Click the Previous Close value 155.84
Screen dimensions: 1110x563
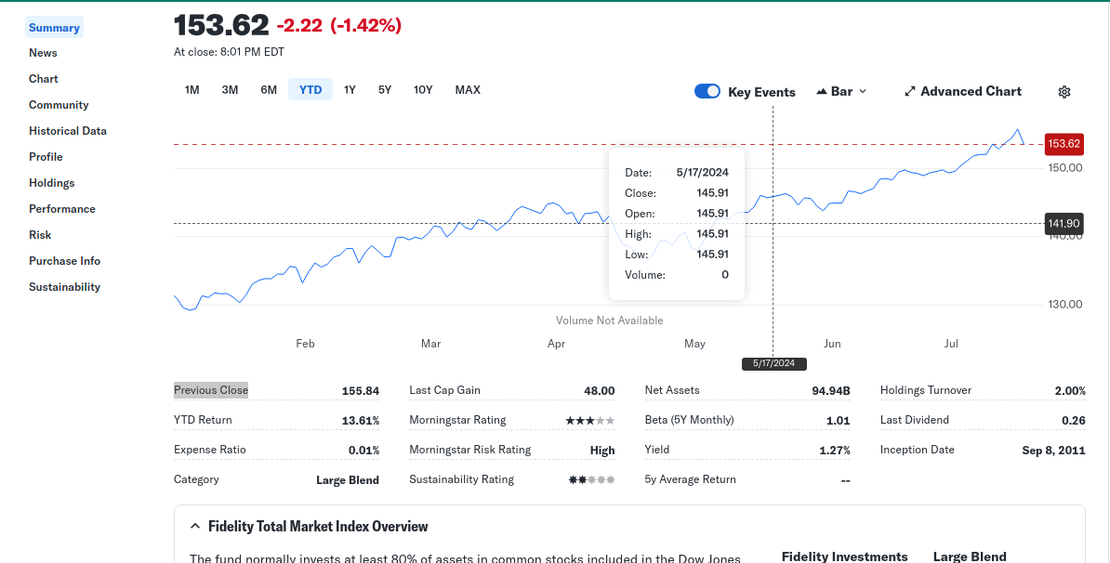pos(360,390)
